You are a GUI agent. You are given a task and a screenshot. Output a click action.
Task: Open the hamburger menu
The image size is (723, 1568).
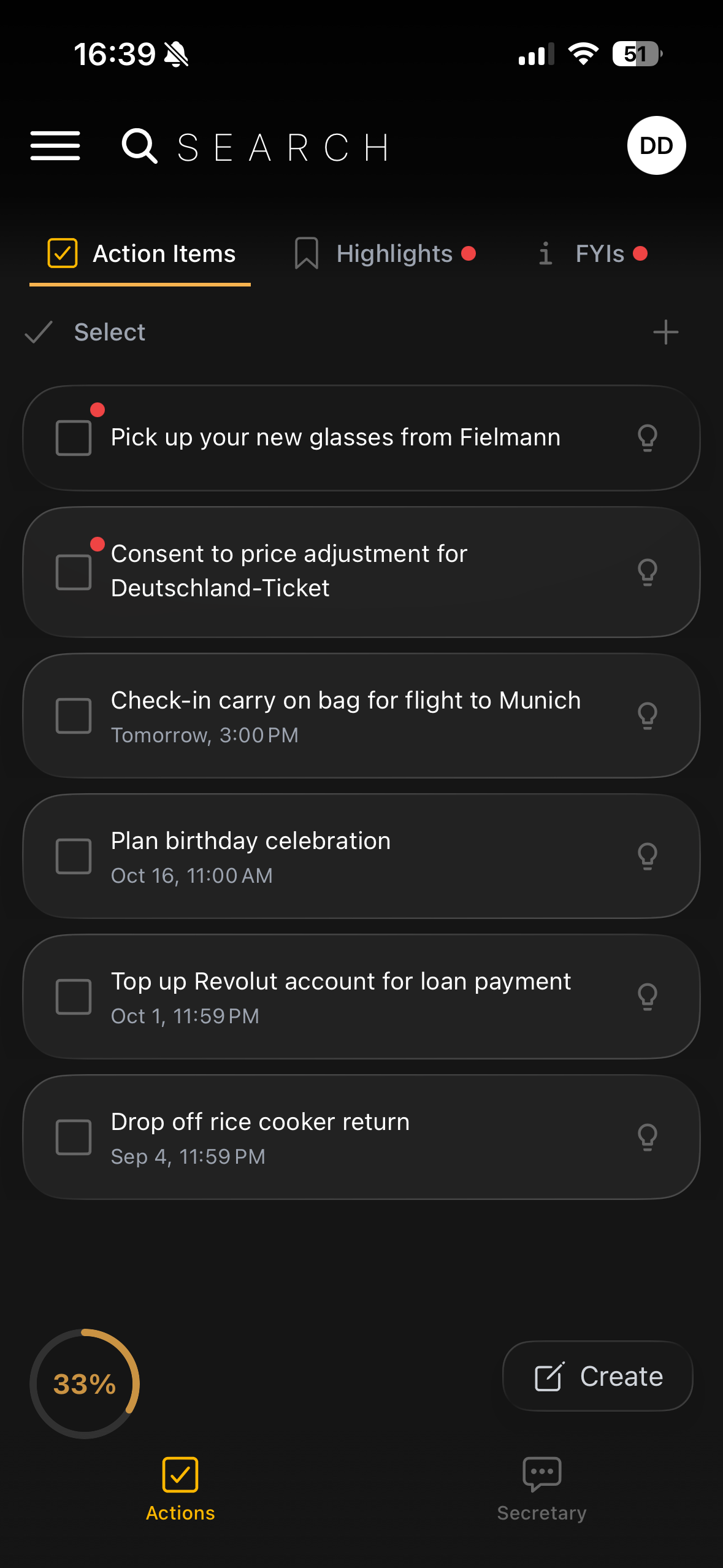pos(55,146)
